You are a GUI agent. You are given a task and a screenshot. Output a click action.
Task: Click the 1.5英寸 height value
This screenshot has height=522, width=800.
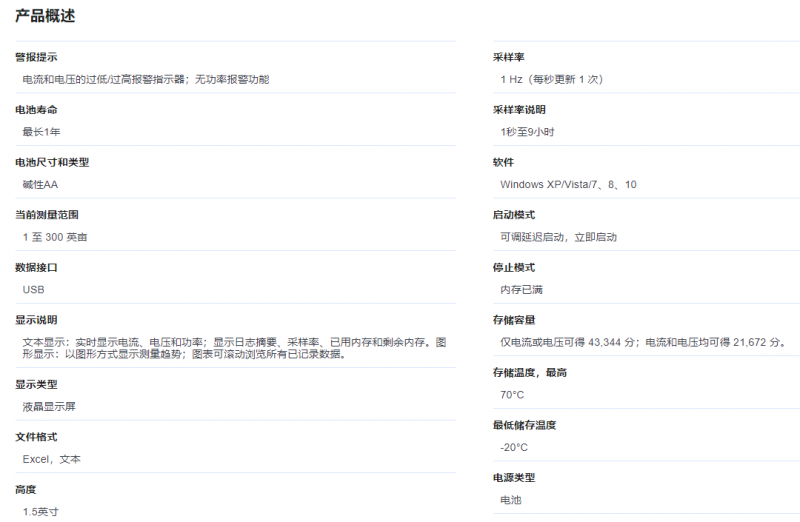(x=40, y=511)
